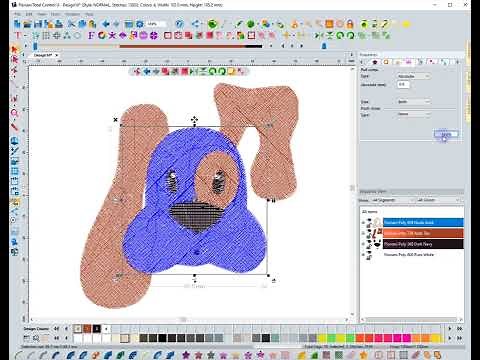Click the canvas horizontal scrollbar thumb

(x=183, y=320)
